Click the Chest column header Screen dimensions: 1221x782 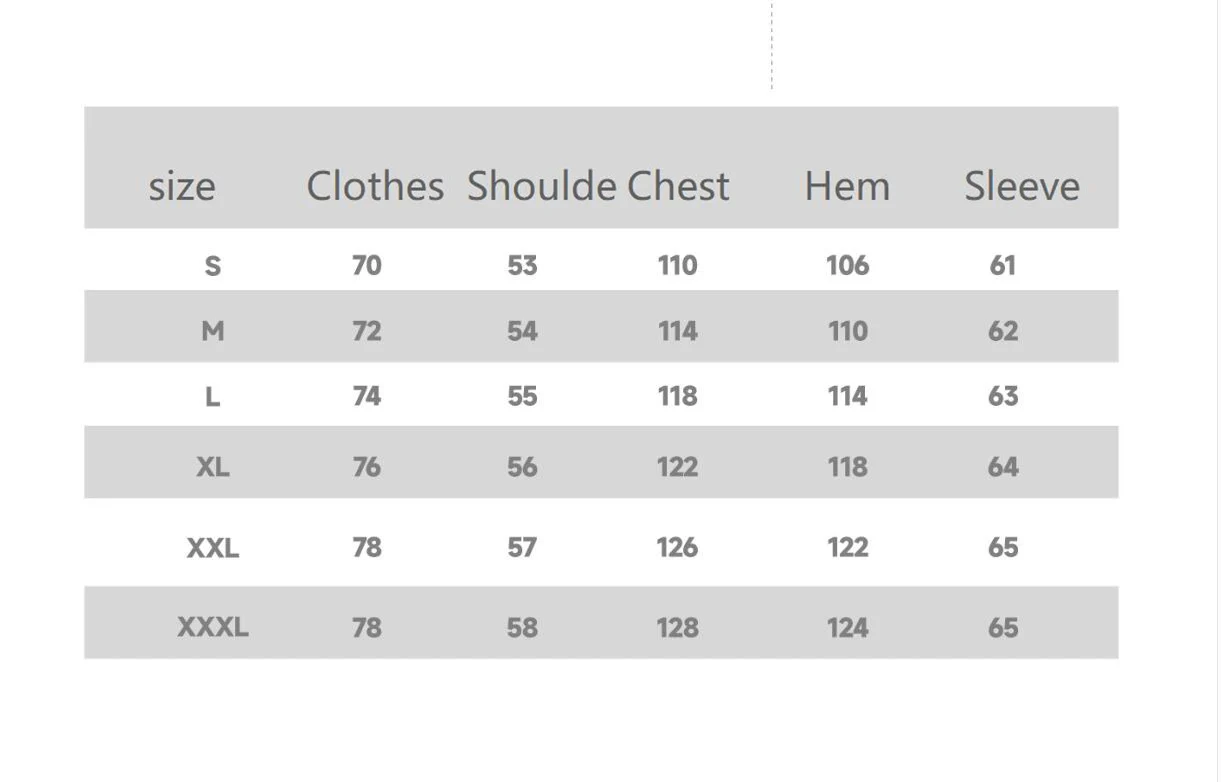[x=679, y=187]
